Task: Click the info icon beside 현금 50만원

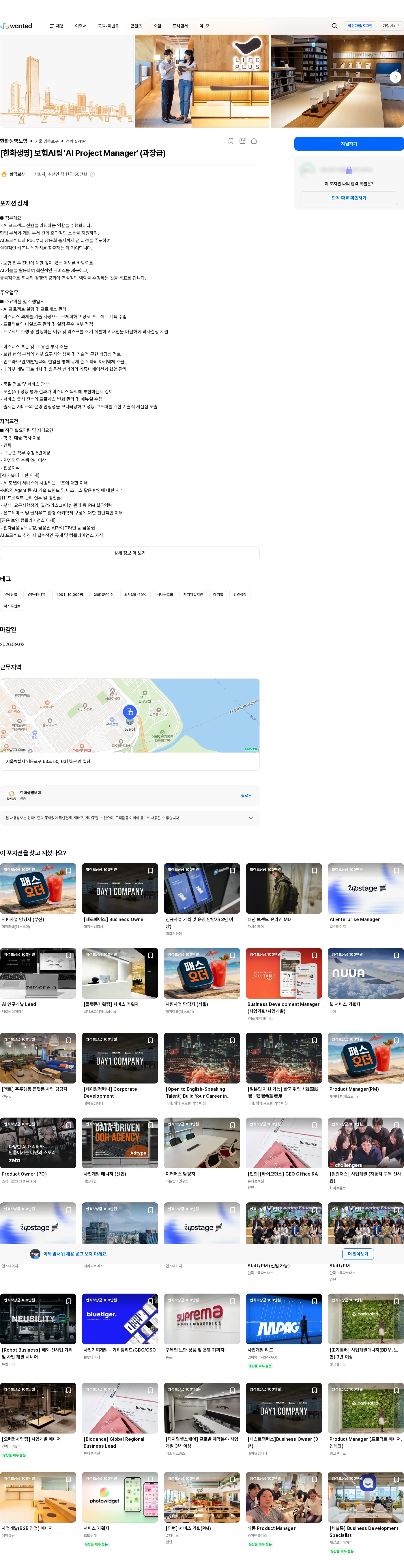Action: tap(92, 175)
